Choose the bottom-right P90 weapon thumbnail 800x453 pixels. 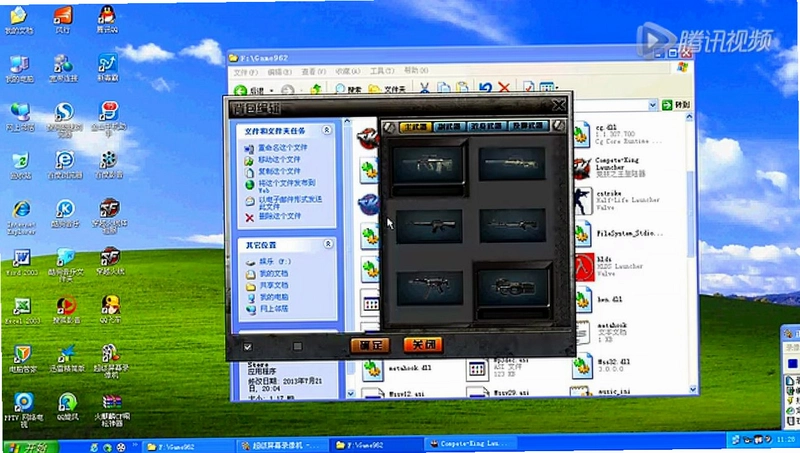click(x=512, y=289)
